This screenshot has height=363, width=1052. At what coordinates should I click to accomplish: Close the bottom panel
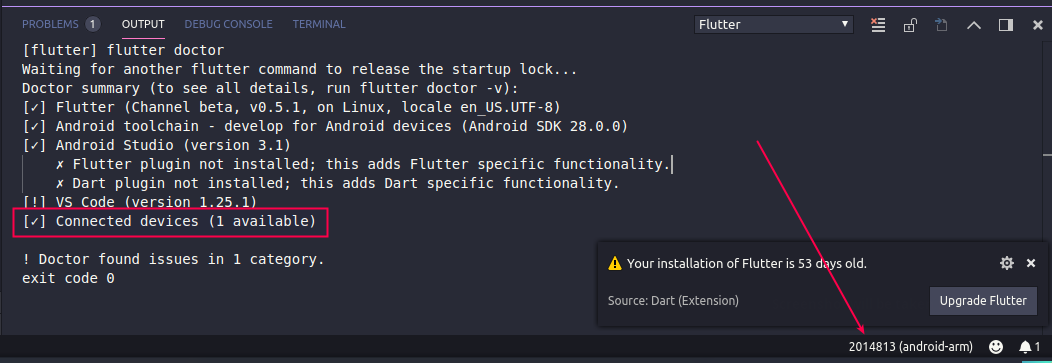1037,25
